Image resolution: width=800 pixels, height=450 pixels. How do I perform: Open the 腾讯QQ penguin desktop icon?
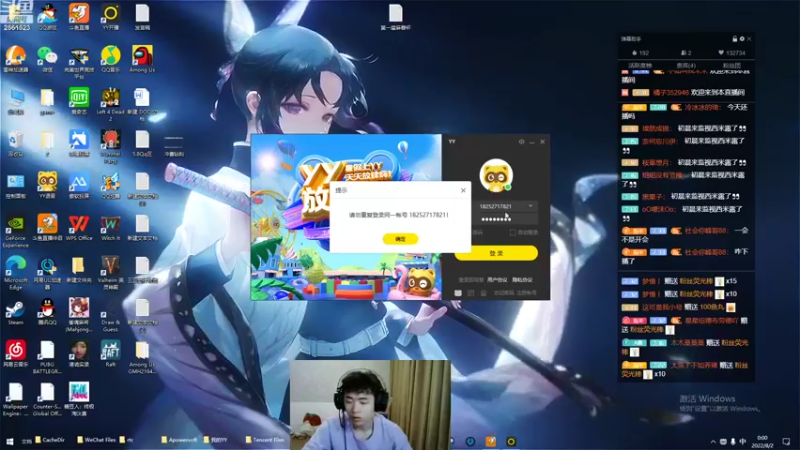[x=47, y=312]
